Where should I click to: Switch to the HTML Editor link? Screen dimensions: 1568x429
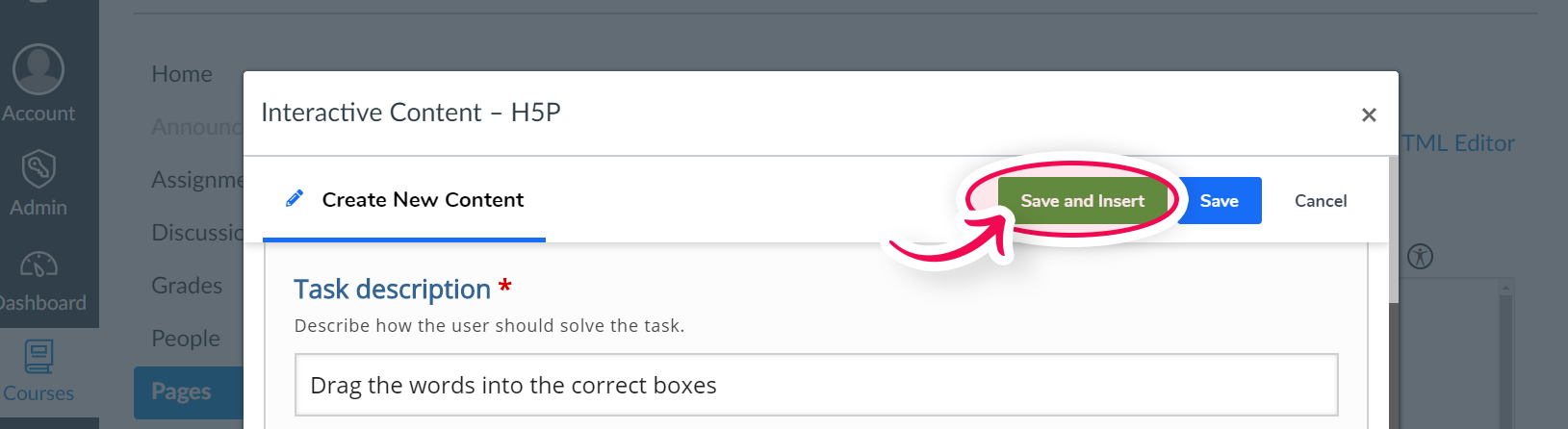[1457, 143]
